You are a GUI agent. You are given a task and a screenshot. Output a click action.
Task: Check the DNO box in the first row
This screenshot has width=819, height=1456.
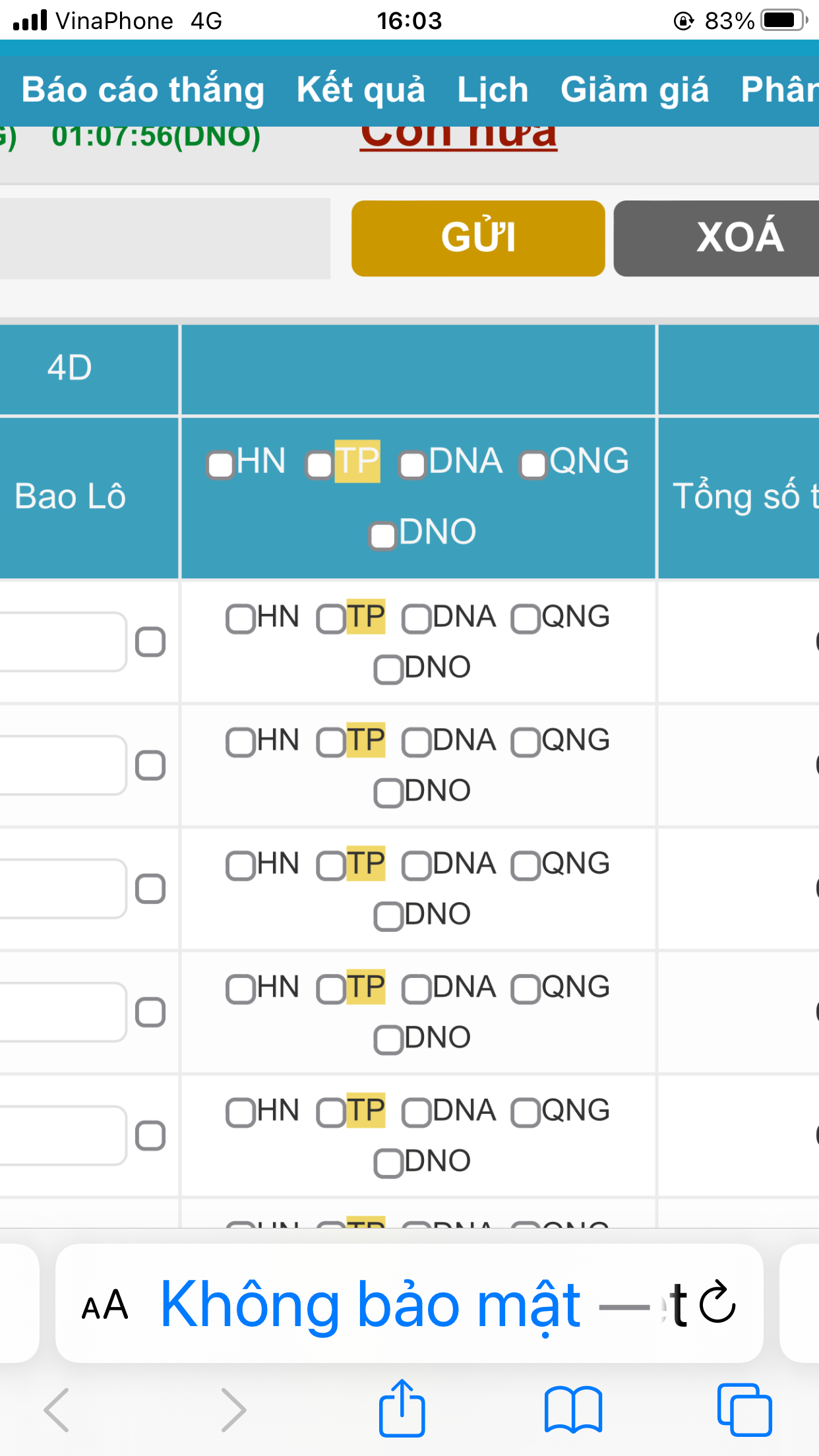tap(388, 668)
